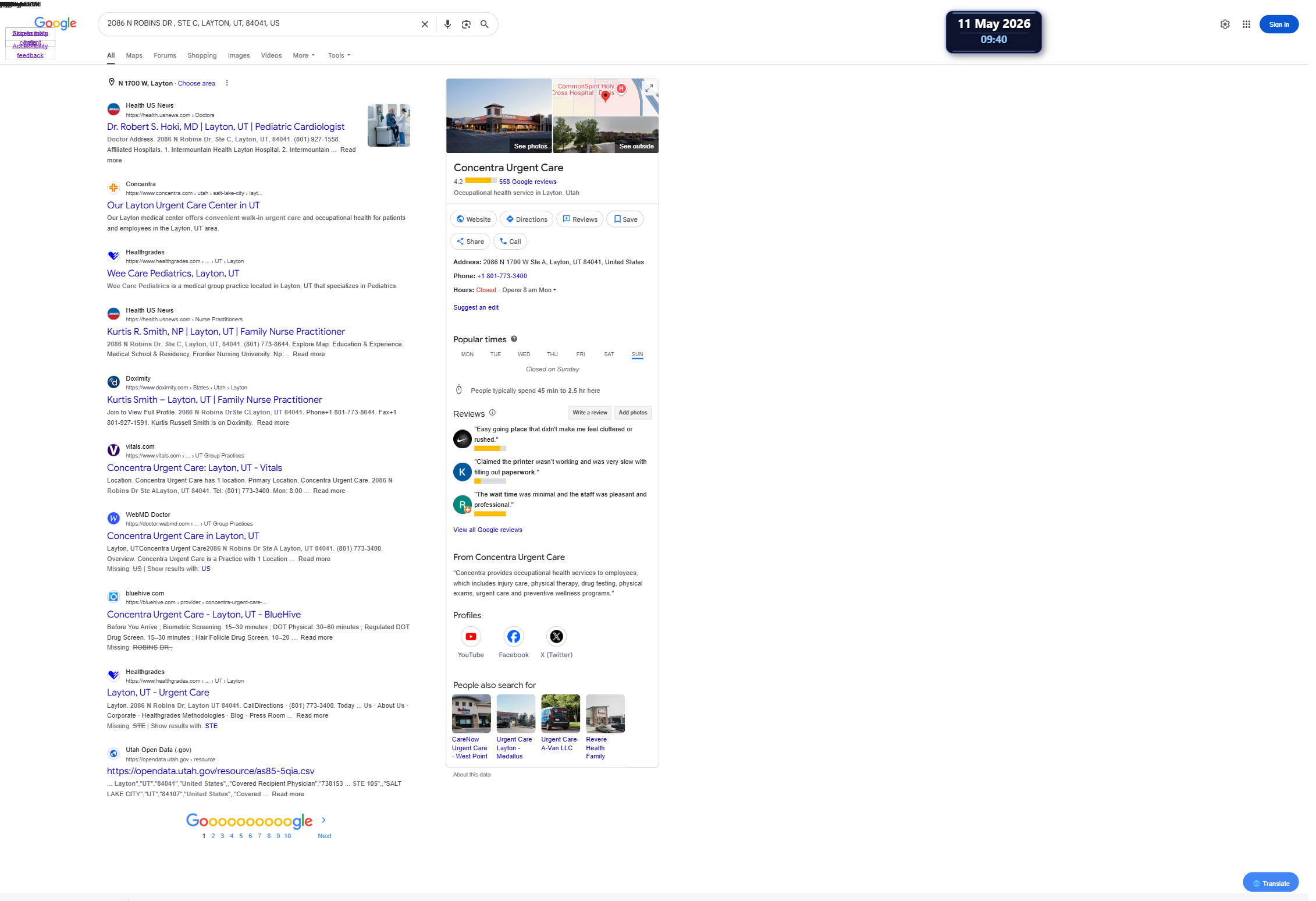Screen dimensions: 1316x901
Task: Switch to the Videos tab
Action: (x=271, y=56)
